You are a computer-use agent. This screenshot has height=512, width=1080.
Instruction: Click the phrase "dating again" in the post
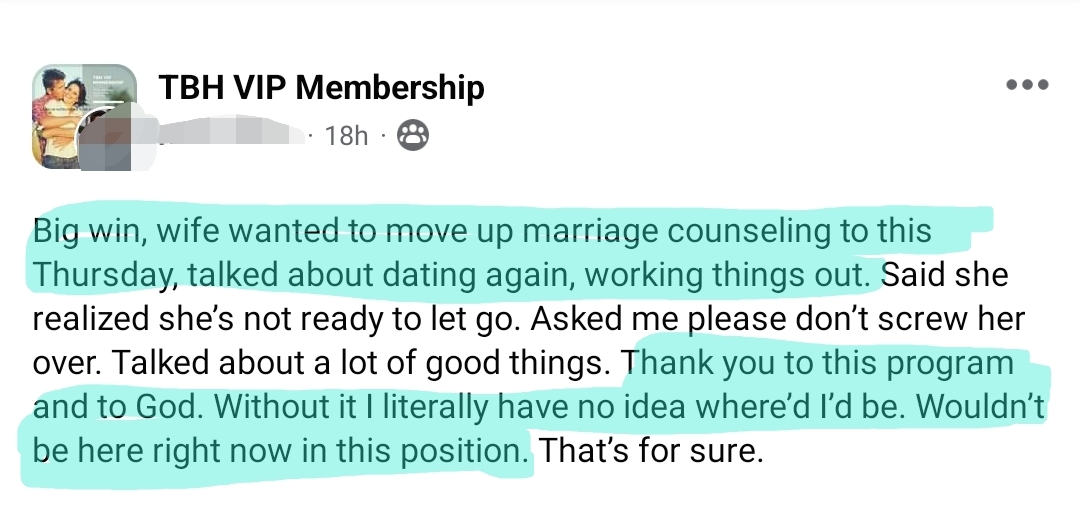(456, 272)
